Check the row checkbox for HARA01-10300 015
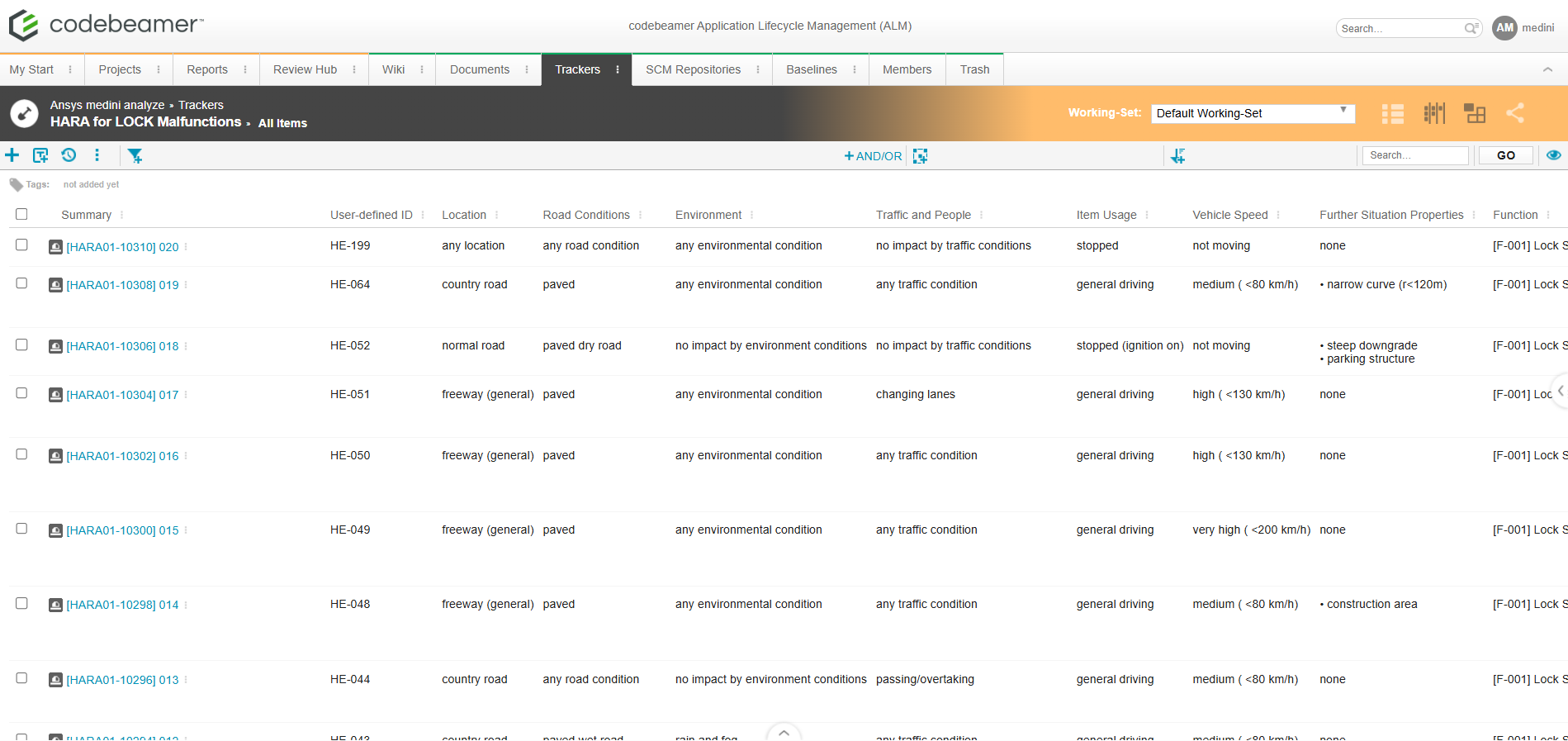 (21, 528)
